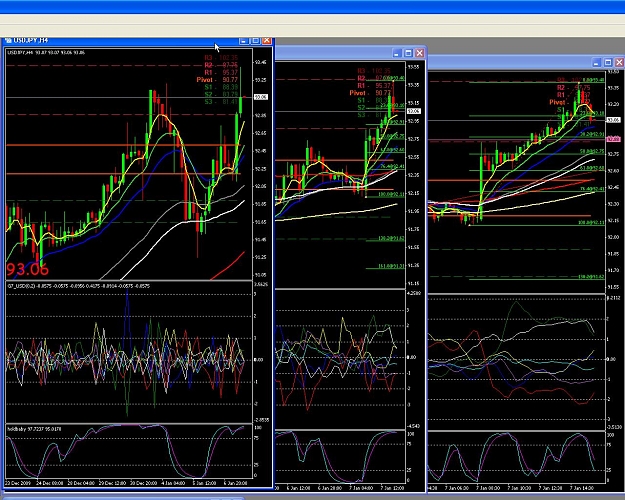Click the Pivot label in middle chart window
This screenshot has height=500, width=625.
(358, 93)
